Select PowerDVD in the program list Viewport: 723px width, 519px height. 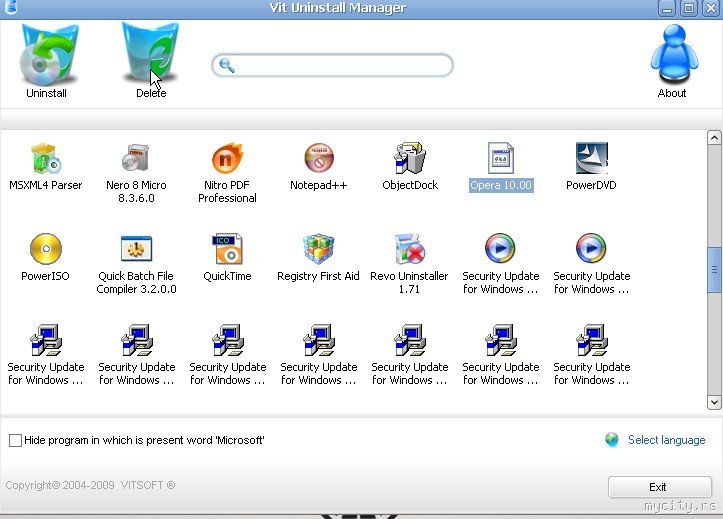click(x=591, y=167)
